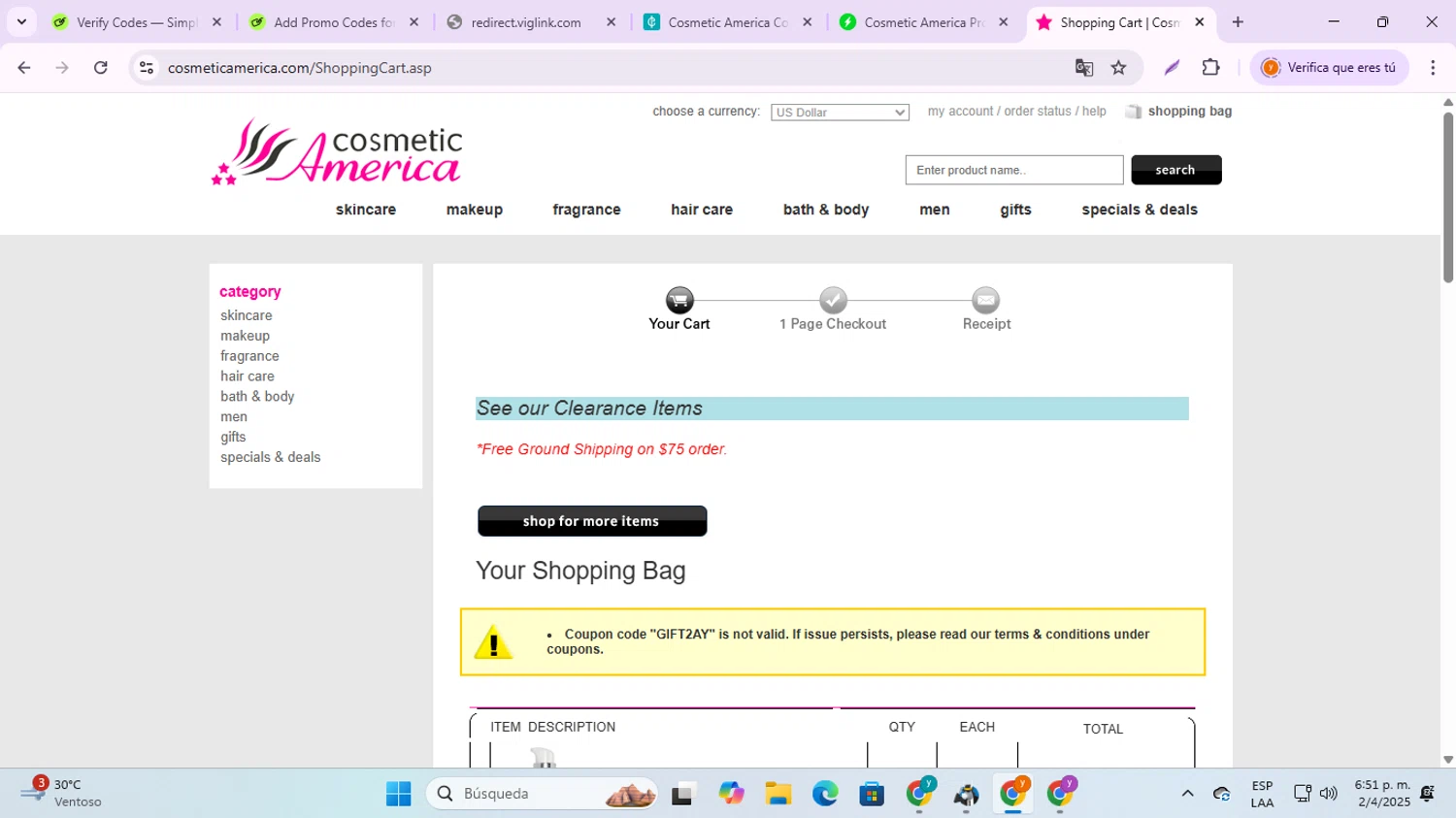Click the shopping bag icon

tap(1133, 112)
